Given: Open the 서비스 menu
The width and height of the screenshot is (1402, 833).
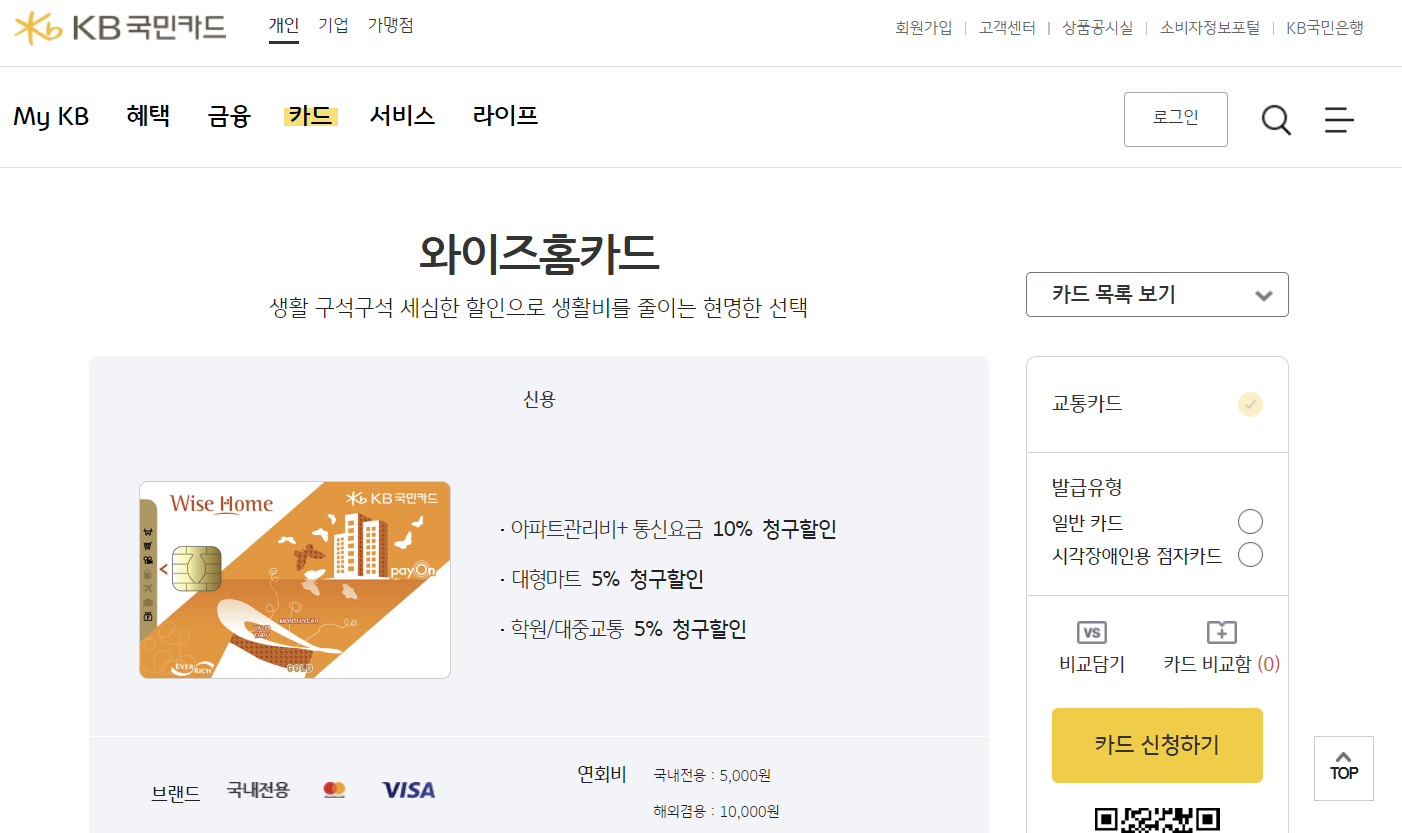Looking at the screenshot, I should (402, 116).
